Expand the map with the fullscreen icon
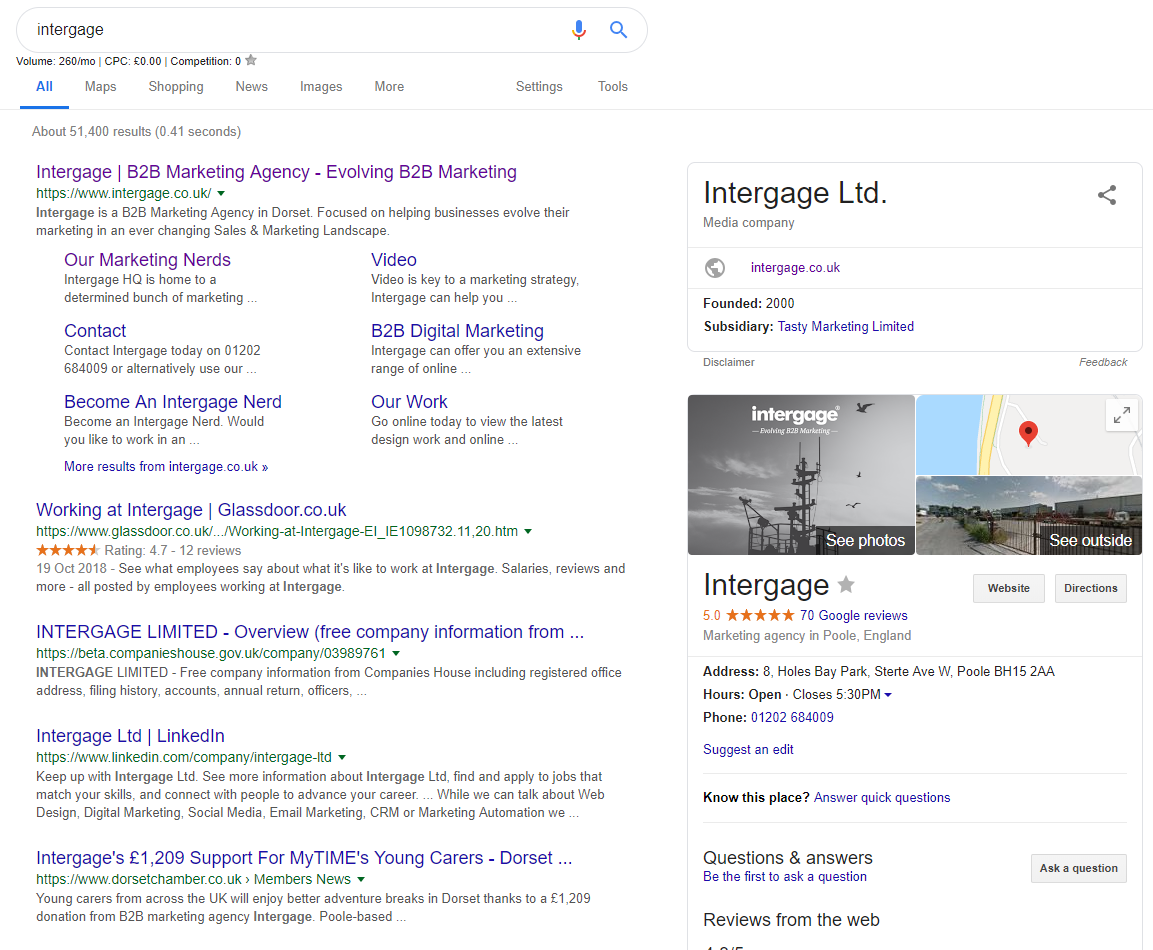1153x950 pixels. pos(1121,415)
